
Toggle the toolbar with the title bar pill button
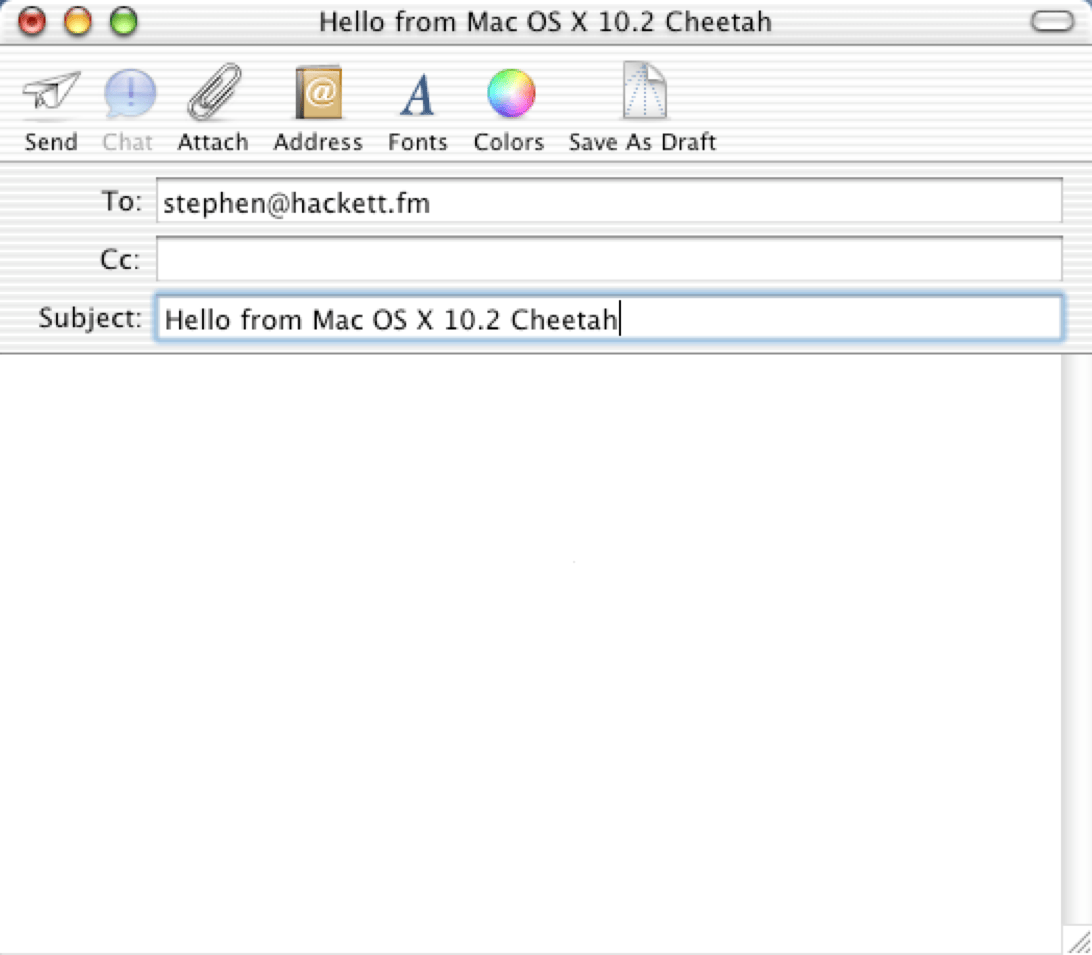1052,22
